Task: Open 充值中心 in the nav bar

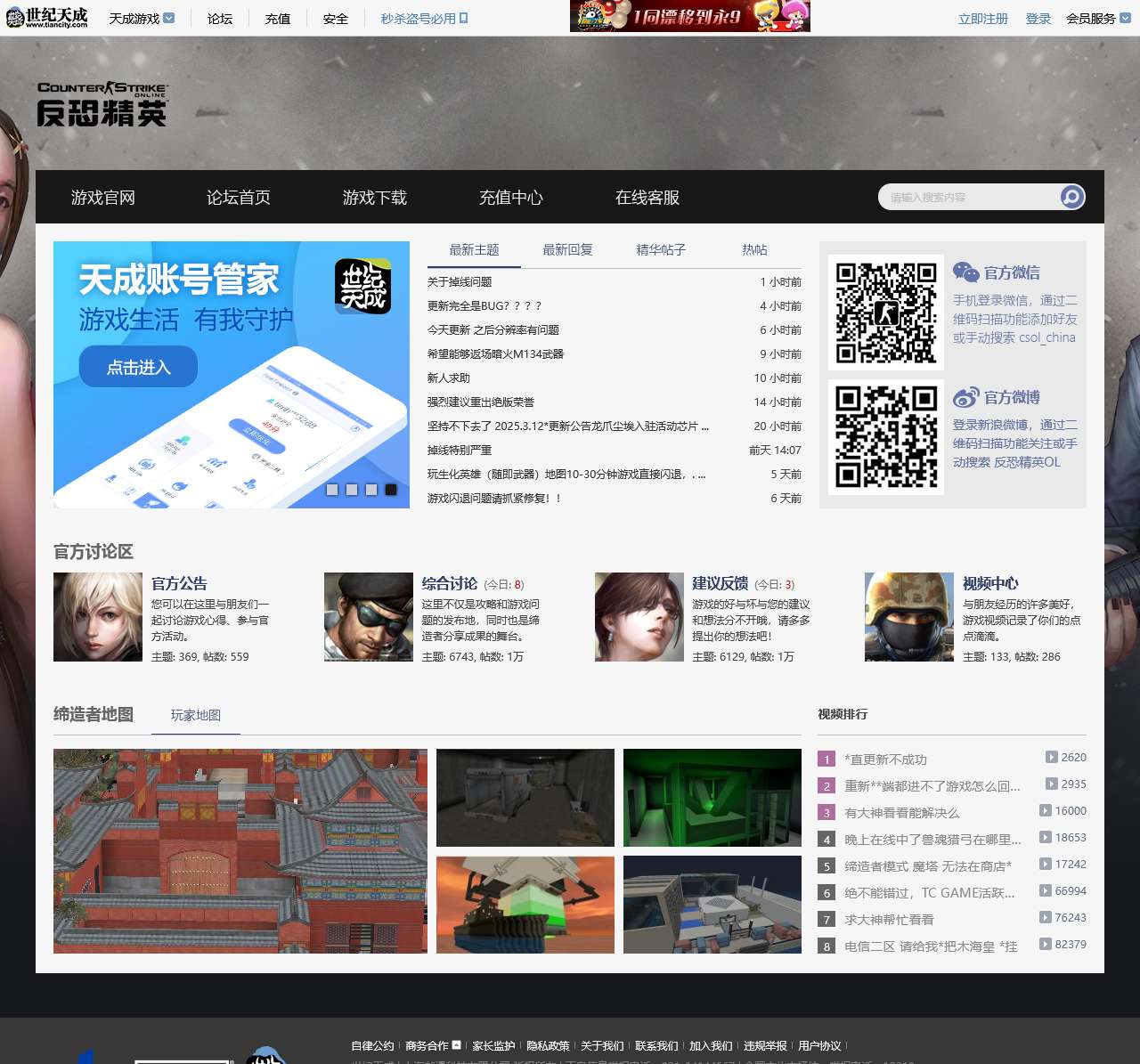Action: [511, 198]
